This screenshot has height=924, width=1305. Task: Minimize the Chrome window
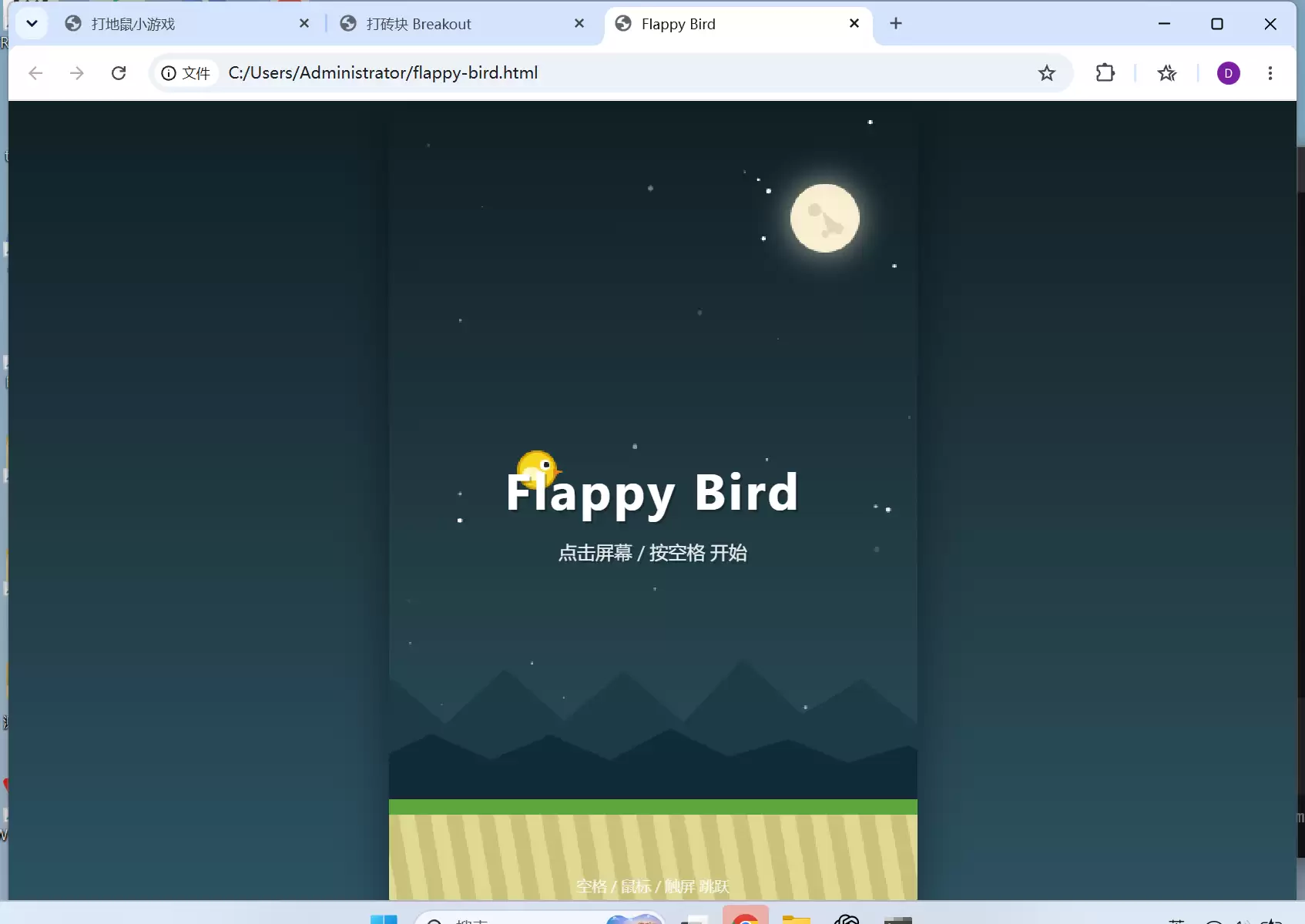pos(1164,24)
